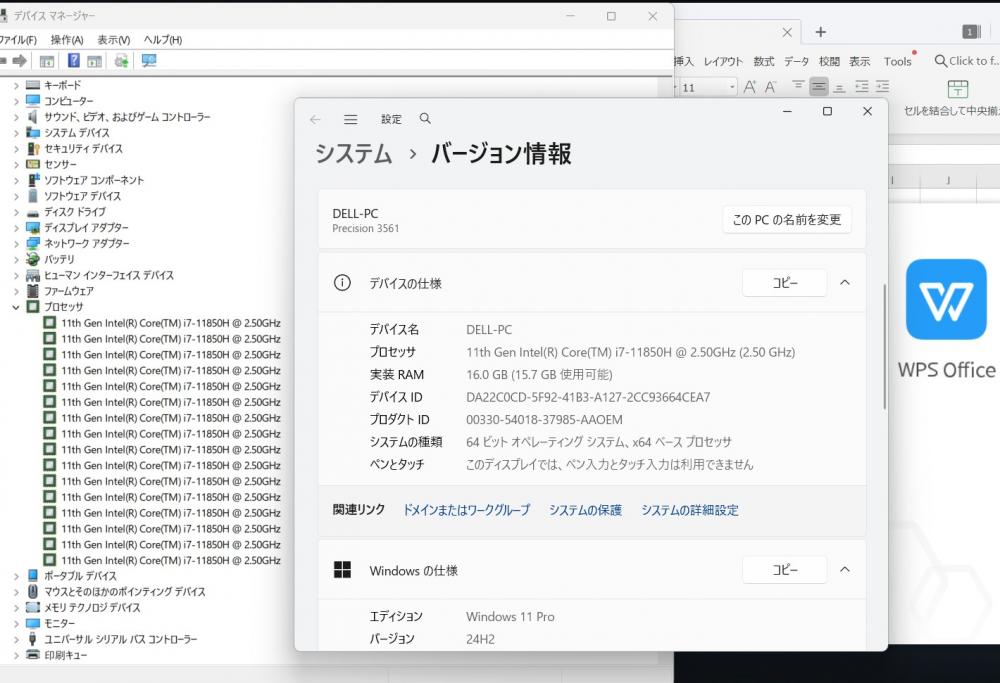This screenshot has height=683, width=1000.
Task: Open the Settings hamburger navigation menu
Action: coord(350,119)
